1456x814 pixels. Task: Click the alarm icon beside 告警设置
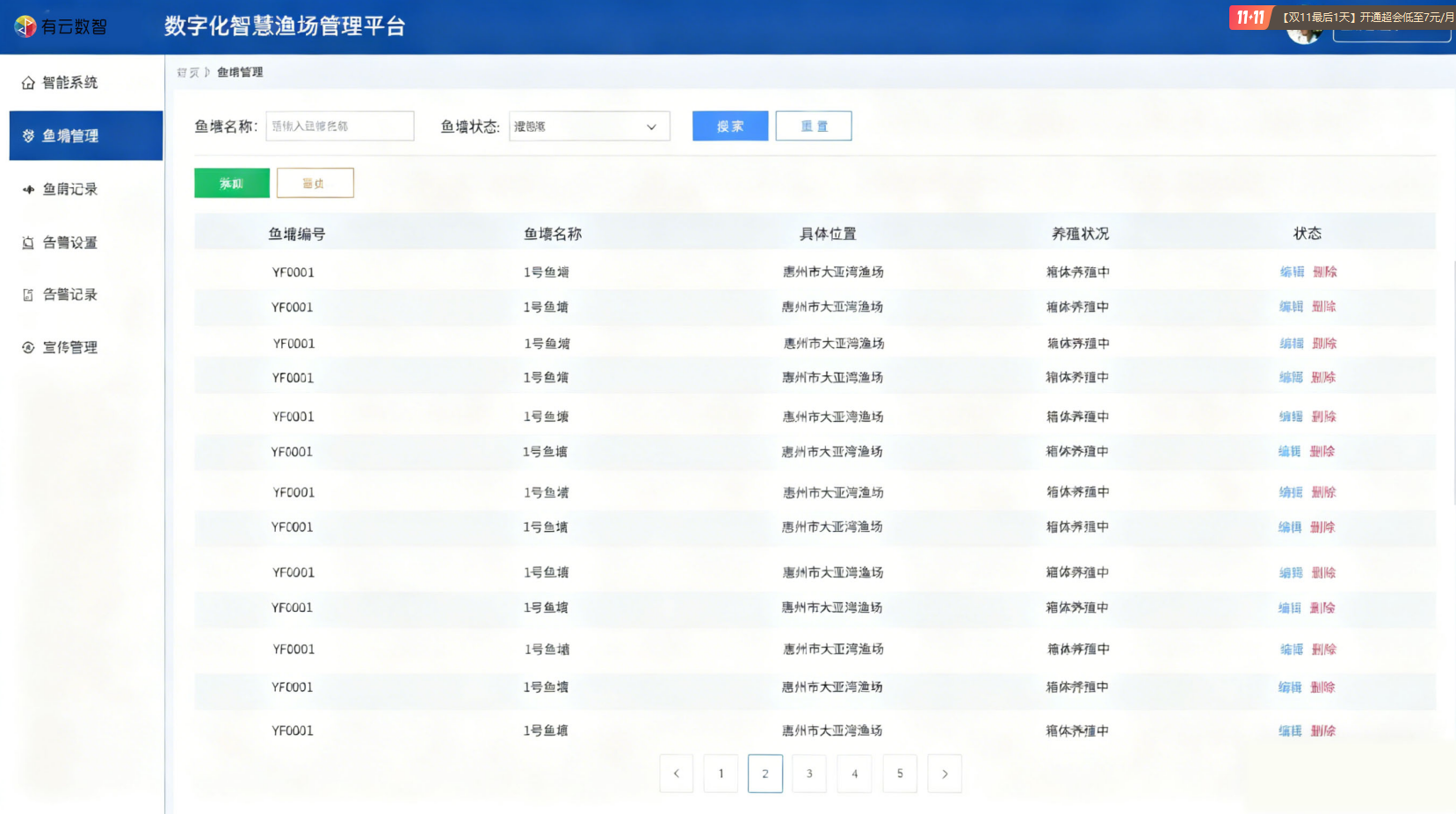pyautogui.click(x=28, y=243)
